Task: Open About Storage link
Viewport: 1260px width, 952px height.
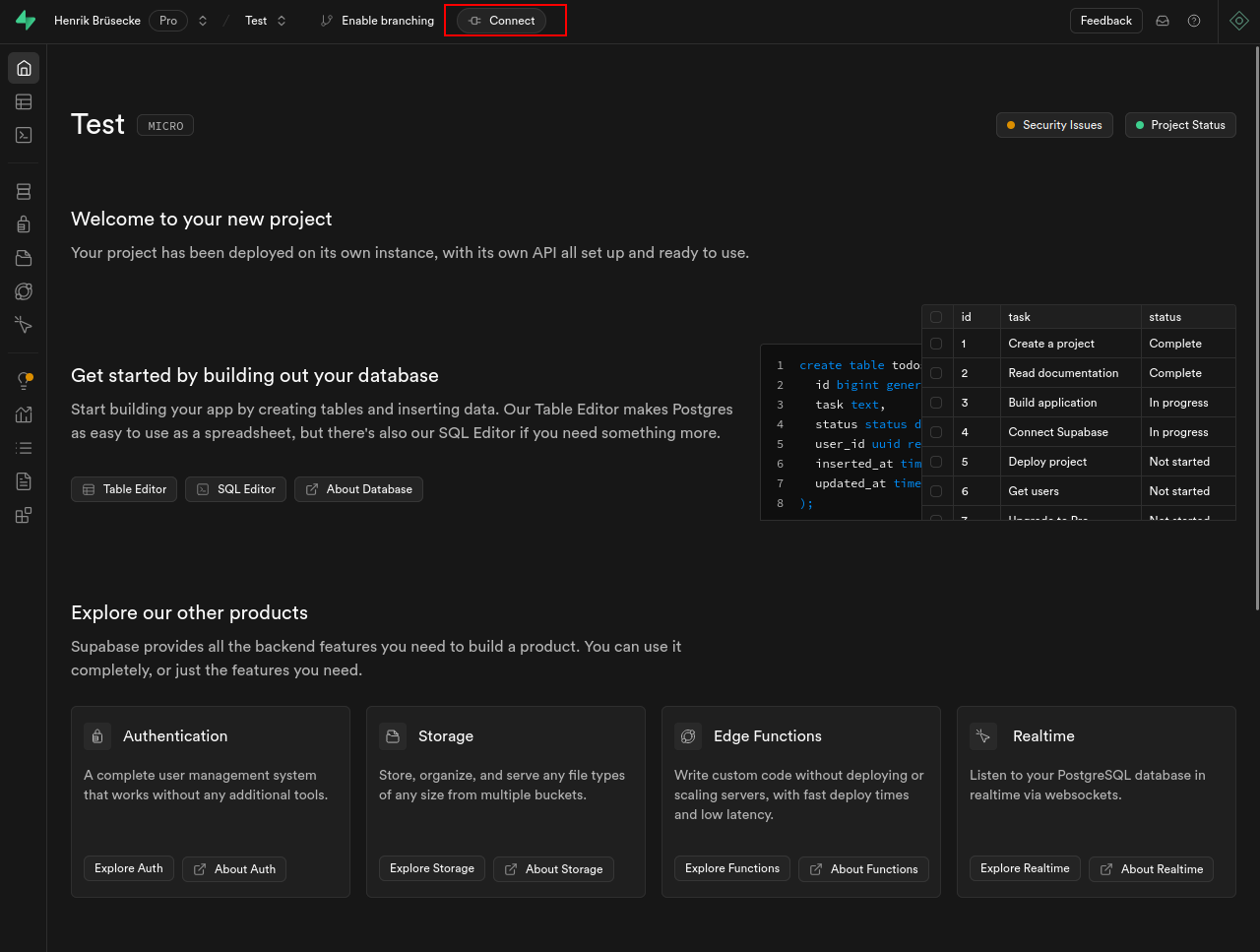Action: coord(553,869)
